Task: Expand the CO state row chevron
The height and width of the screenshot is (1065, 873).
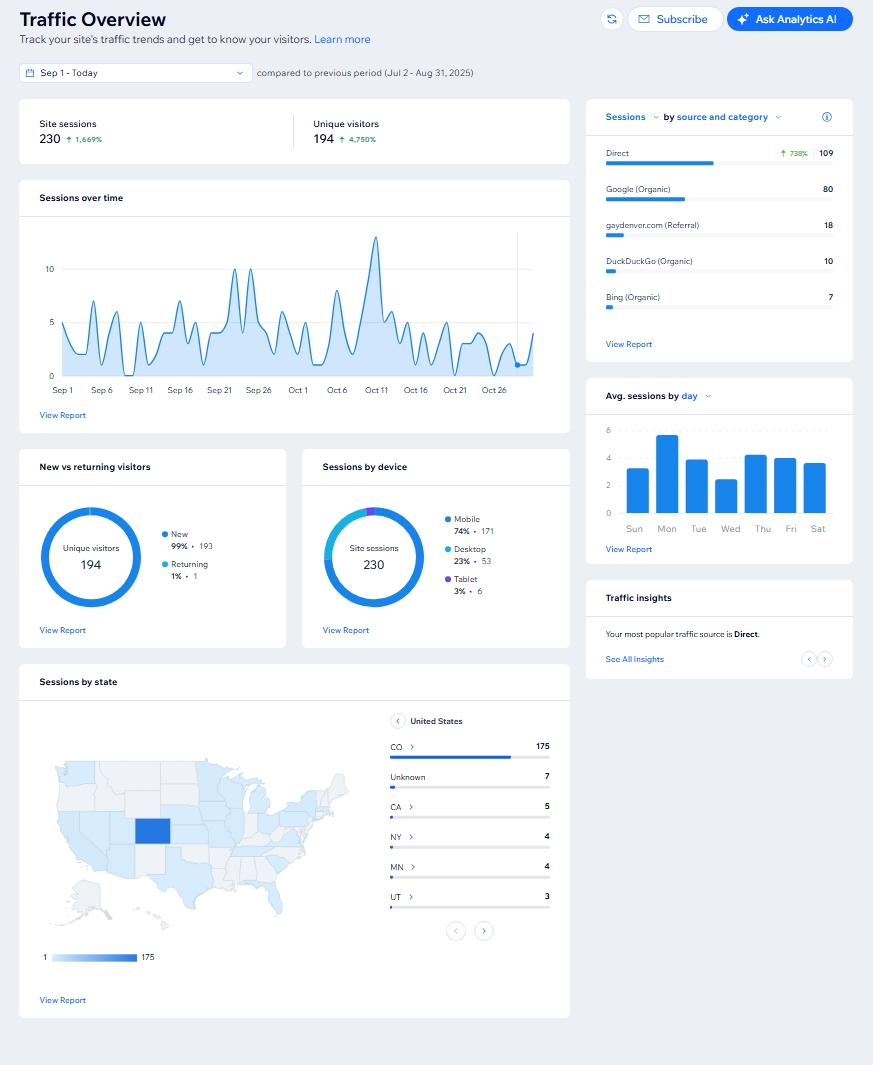Action: (412, 747)
